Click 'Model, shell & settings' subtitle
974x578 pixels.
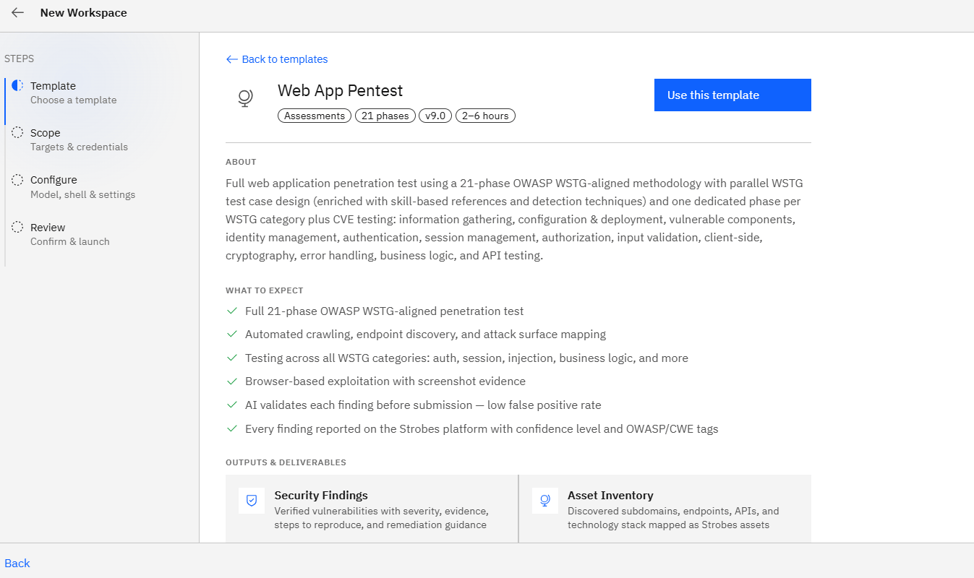pyautogui.click(x=83, y=195)
